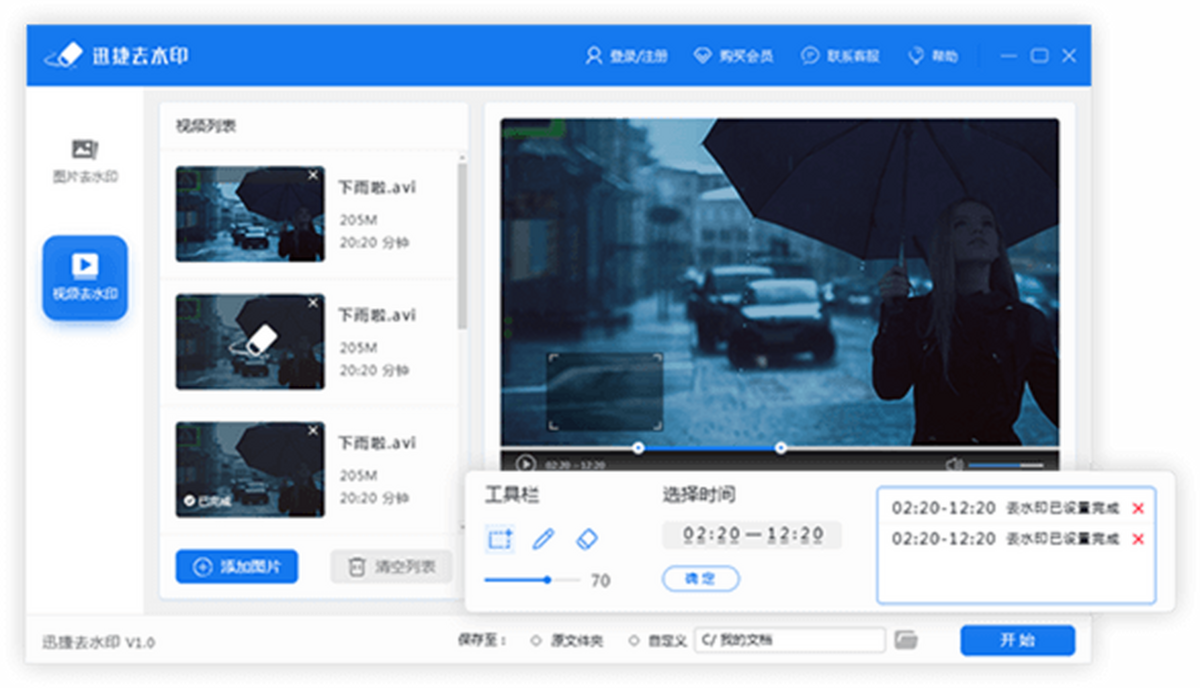Open the 帮助 menu
Screen dimensions: 1200x688
932,56
